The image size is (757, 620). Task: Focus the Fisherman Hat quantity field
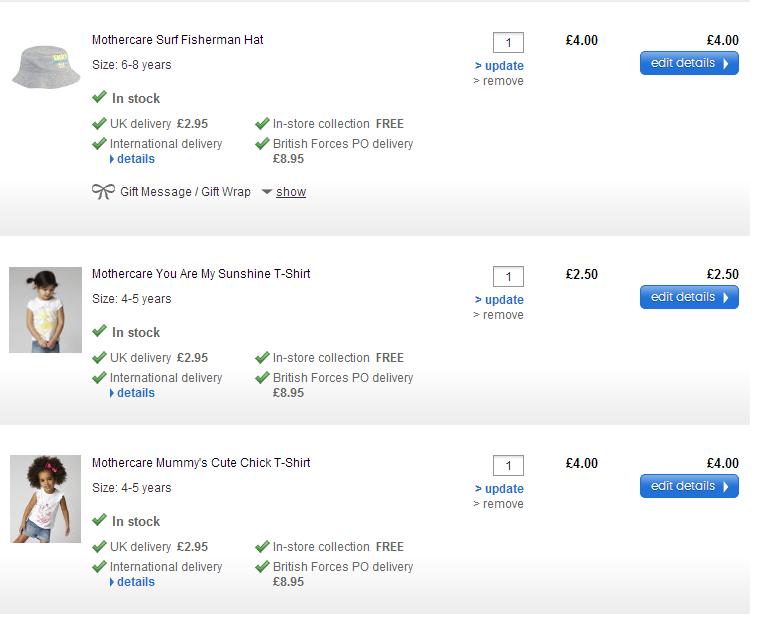coord(508,42)
